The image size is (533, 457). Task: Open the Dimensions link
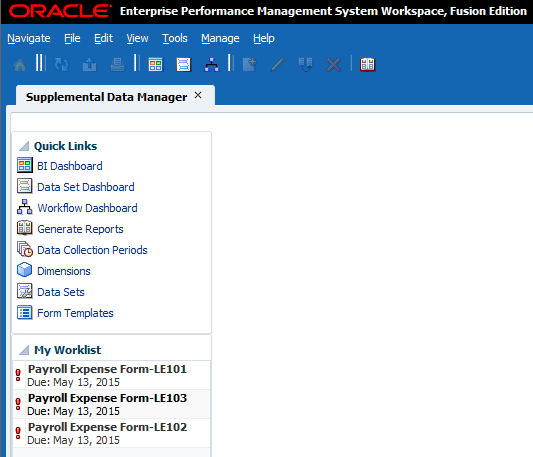tap(64, 271)
